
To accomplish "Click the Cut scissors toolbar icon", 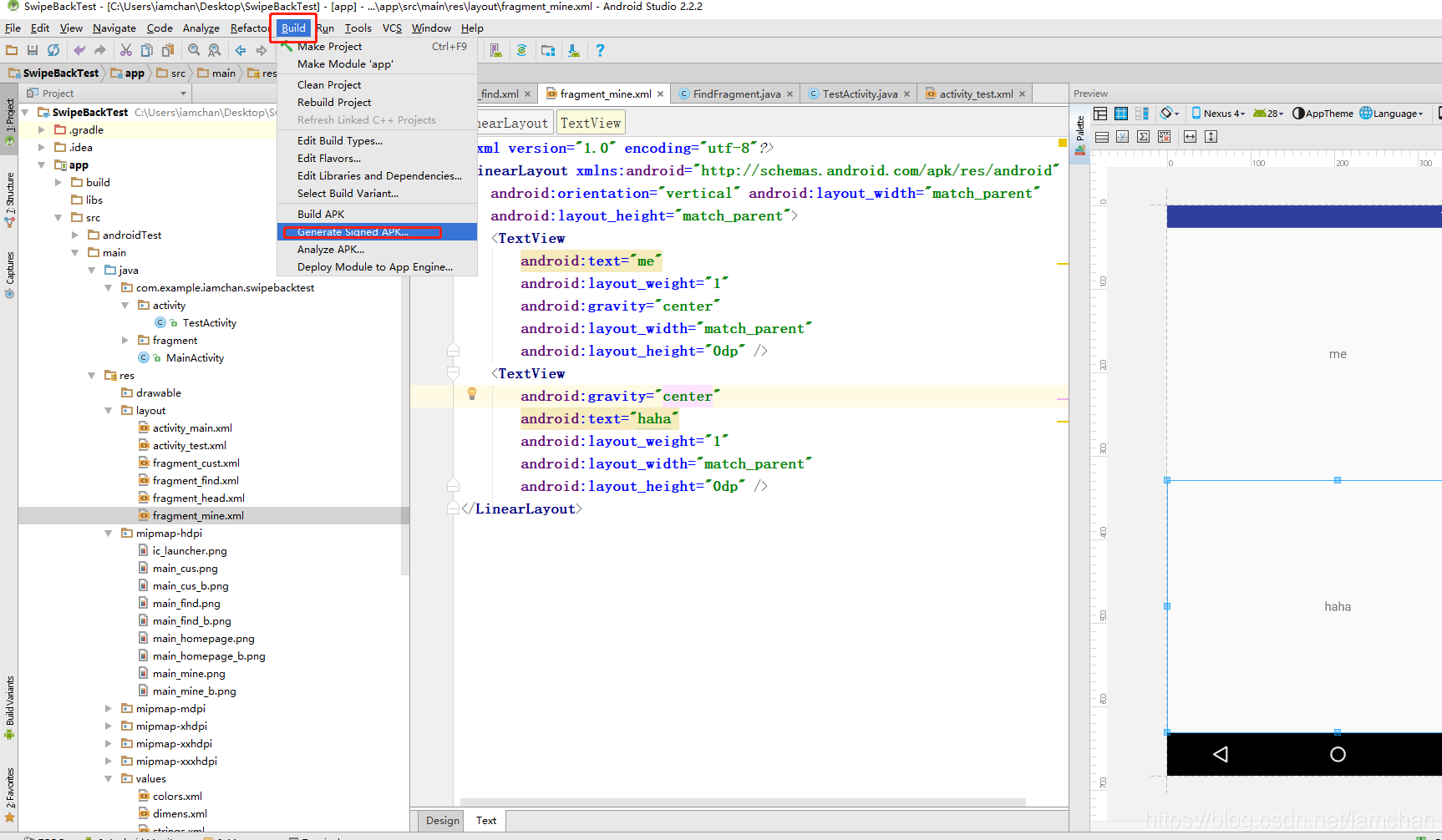I will coord(126,50).
